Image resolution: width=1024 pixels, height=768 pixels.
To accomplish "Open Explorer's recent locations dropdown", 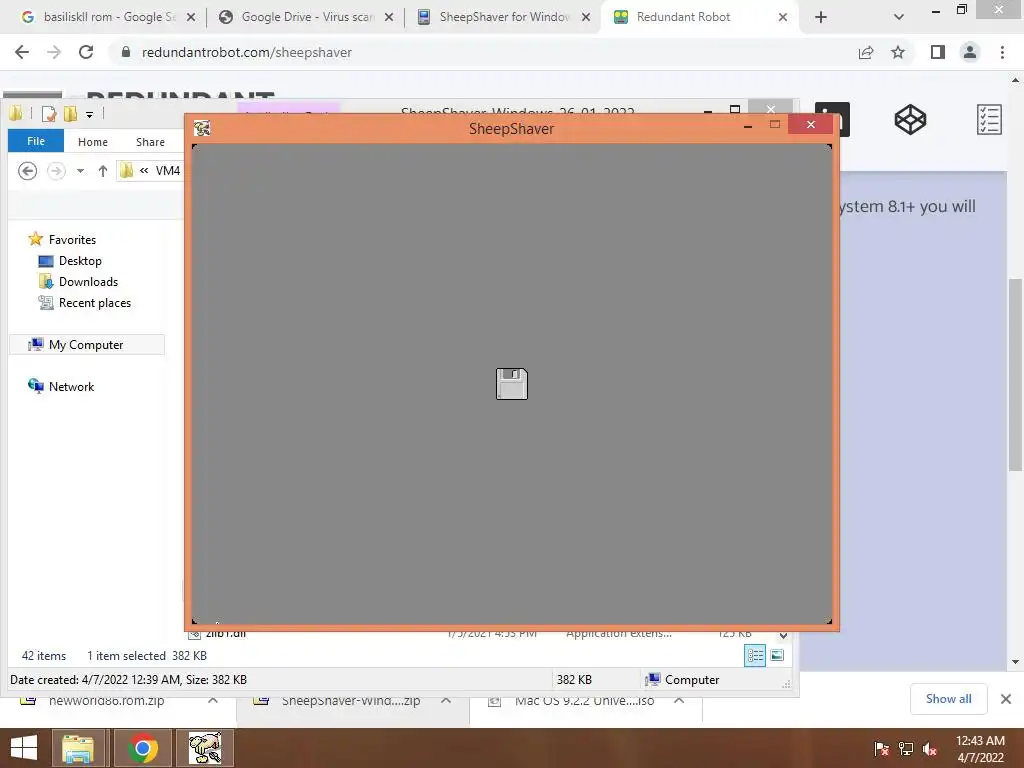I will 80,170.
